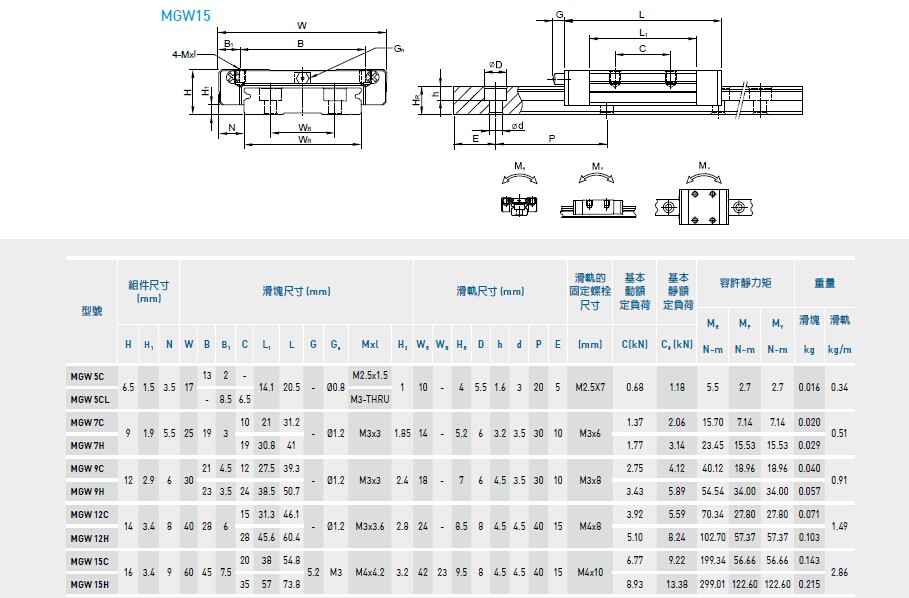Select the MGW 12H row label
This screenshot has height=598, width=909.
coord(88,537)
